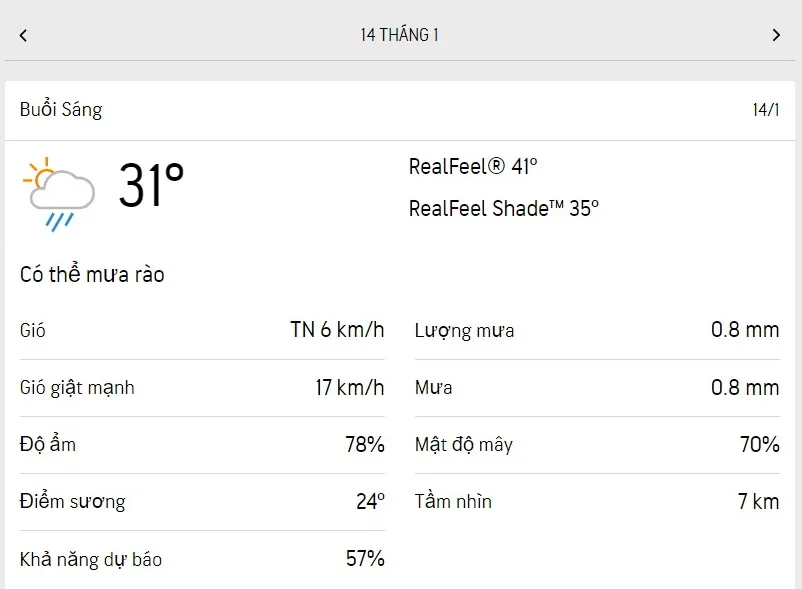Select the Buổi Sáng section title

click(61, 110)
